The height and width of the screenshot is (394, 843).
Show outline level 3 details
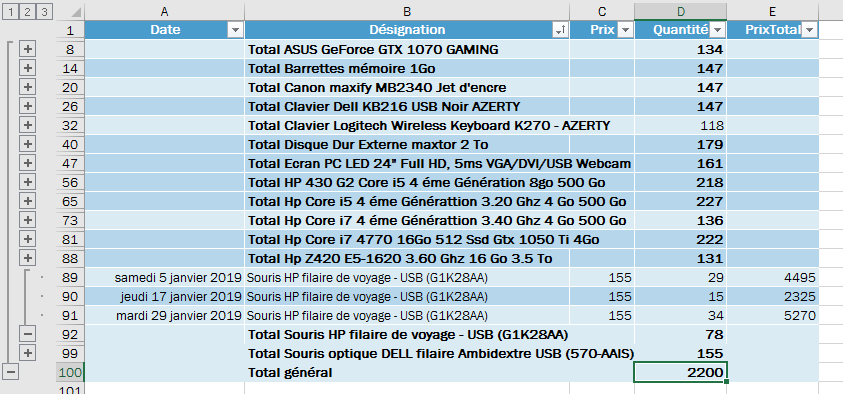coord(45,11)
